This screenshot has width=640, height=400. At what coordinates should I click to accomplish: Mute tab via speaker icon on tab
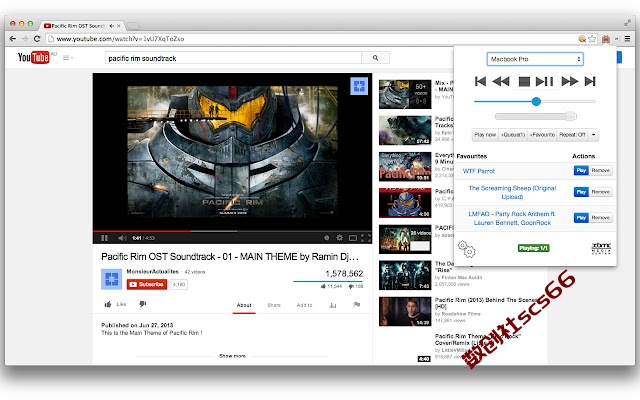[111, 26]
